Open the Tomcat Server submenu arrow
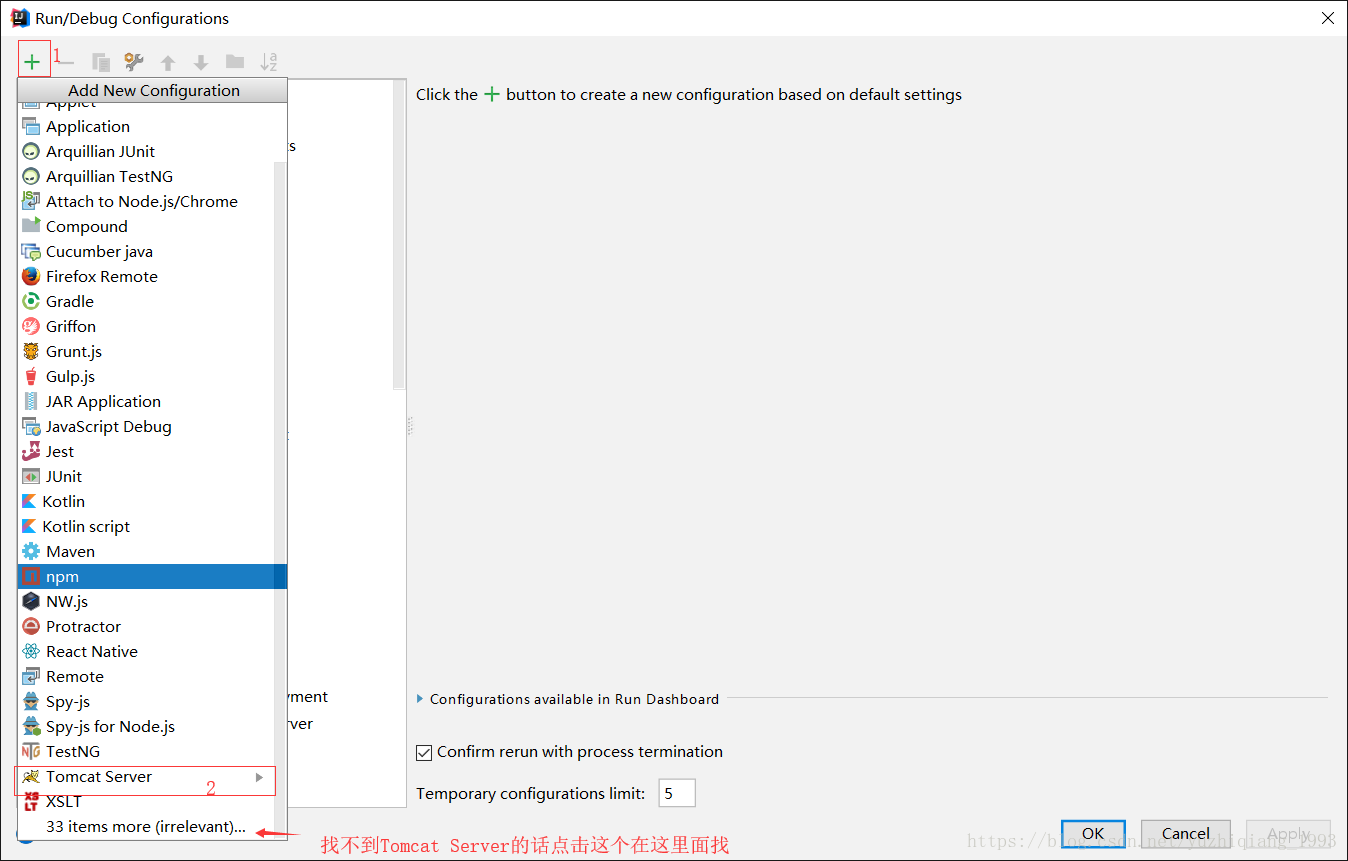The height and width of the screenshot is (861, 1348). 260,777
